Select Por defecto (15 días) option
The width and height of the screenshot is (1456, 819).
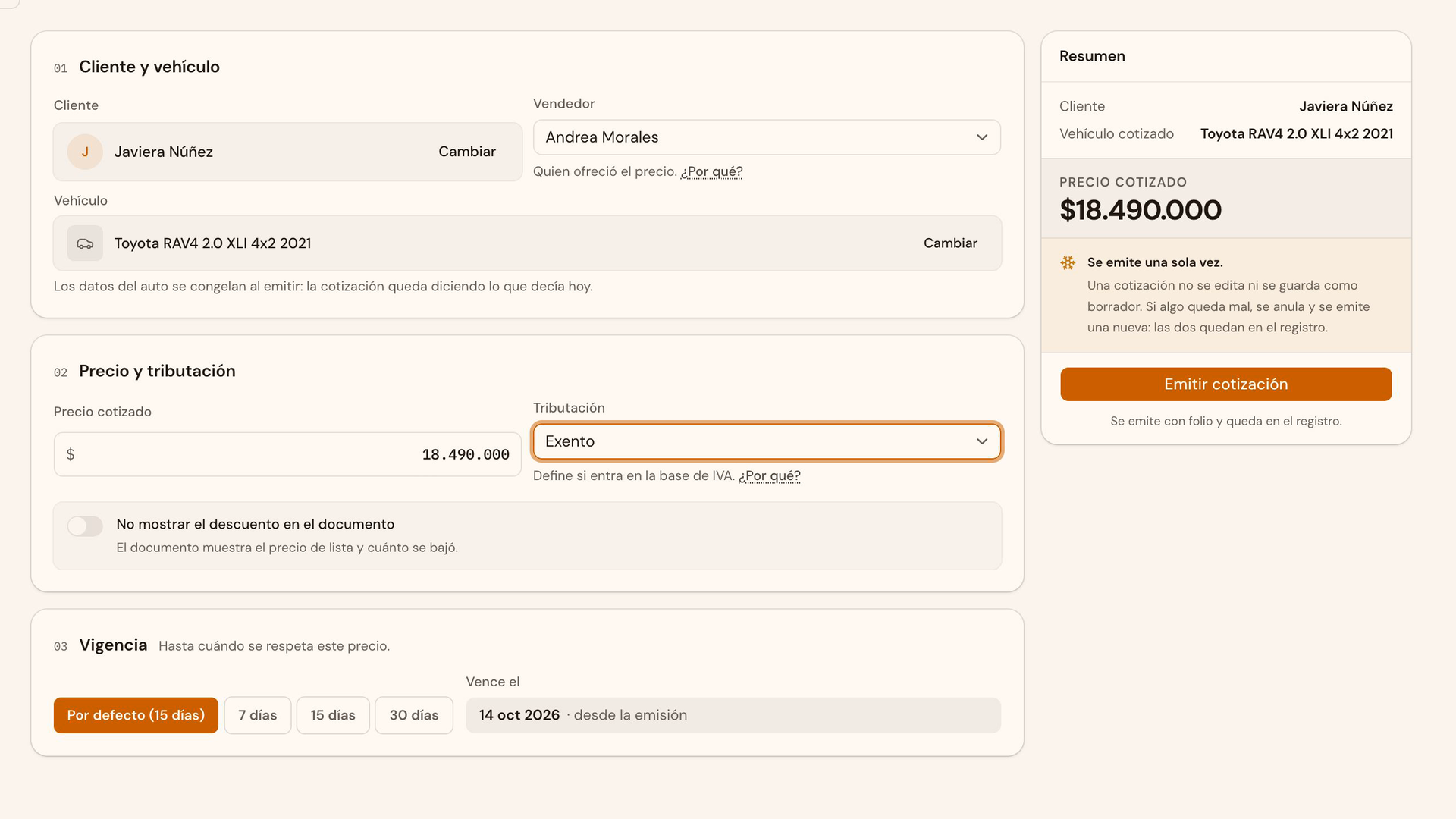pyautogui.click(x=136, y=715)
